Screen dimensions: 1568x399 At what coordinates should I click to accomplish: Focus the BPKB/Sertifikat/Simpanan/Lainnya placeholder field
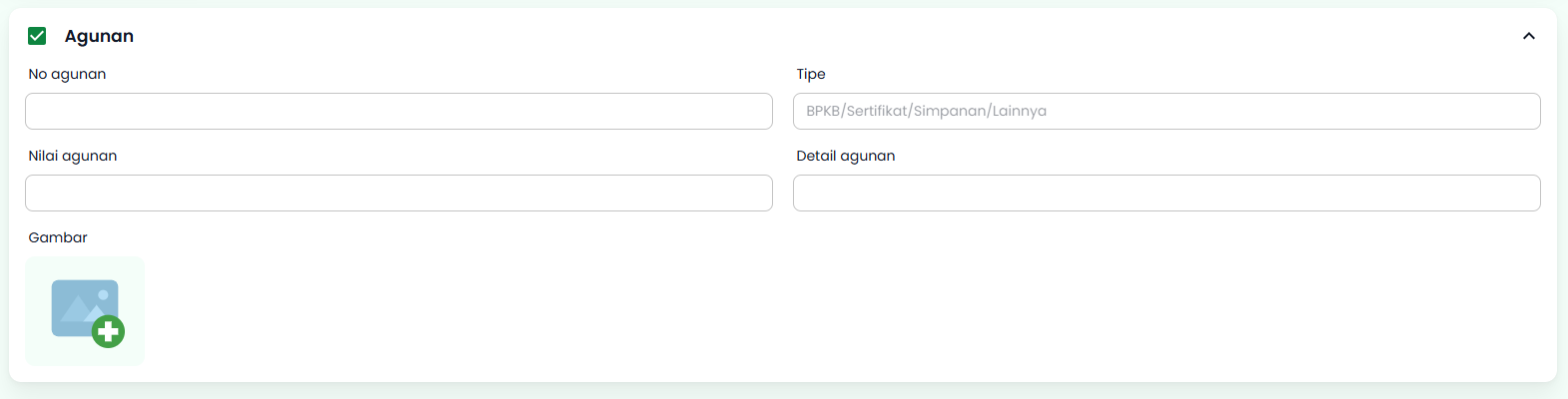[1166, 111]
